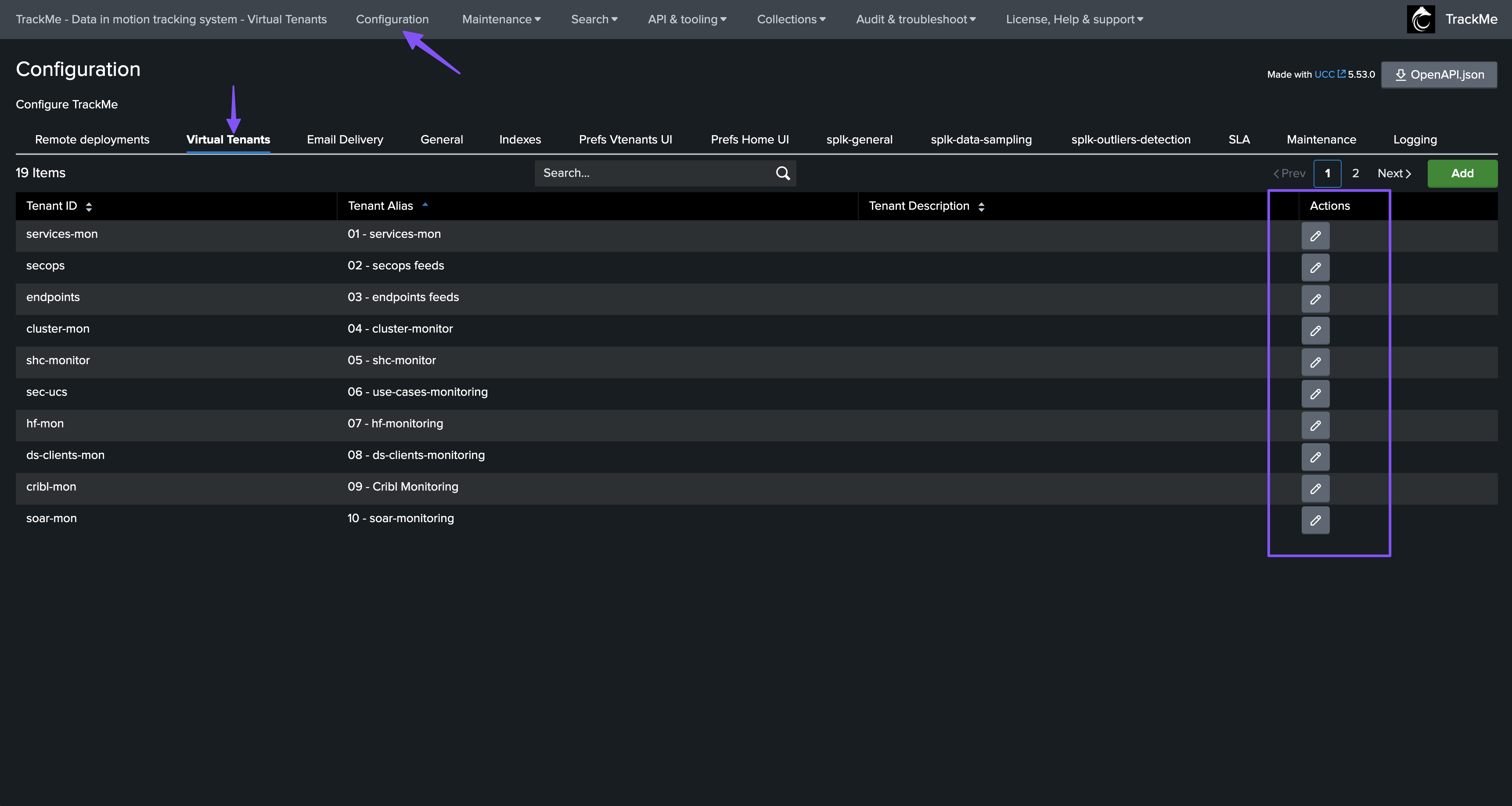Click the edit pencil for services-mon tenant
The height and width of the screenshot is (806, 1512).
(1315, 236)
